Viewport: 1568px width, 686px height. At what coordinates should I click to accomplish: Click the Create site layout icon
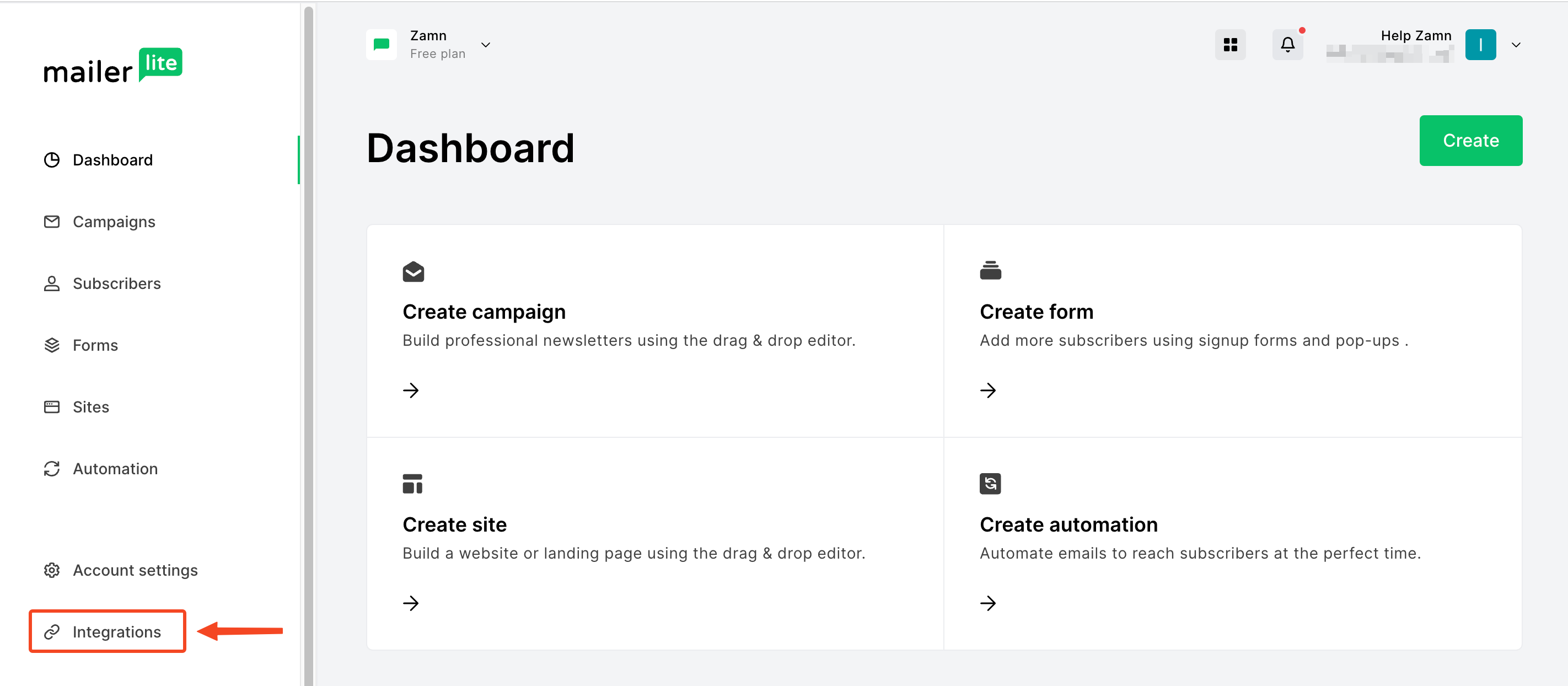pyautogui.click(x=413, y=484)
